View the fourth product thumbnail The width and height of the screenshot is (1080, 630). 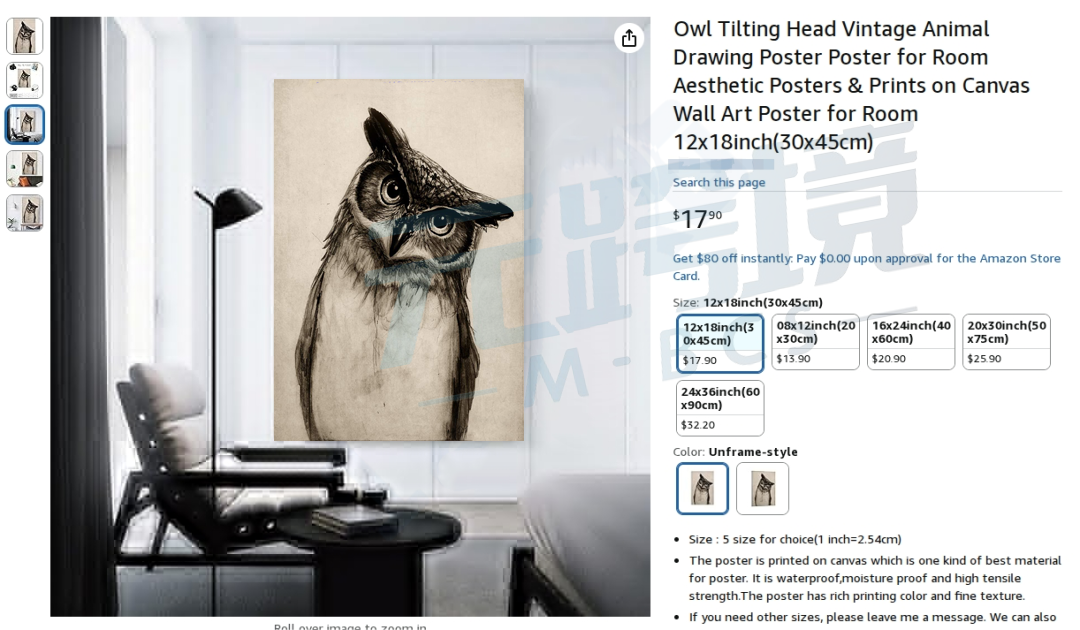coord(25,169)
